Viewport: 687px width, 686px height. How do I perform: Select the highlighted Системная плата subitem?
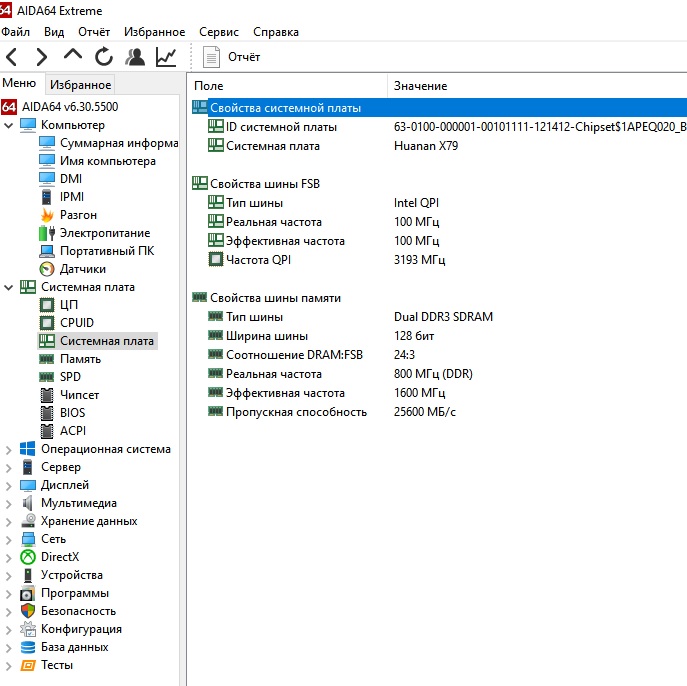tap(98, 341)
